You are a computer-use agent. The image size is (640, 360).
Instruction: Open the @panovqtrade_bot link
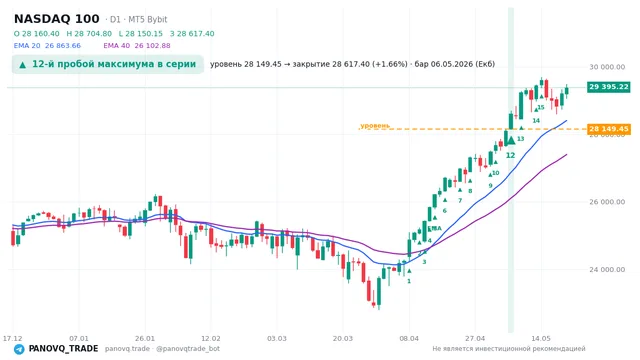pyautogui.click(x=188, y=349)
